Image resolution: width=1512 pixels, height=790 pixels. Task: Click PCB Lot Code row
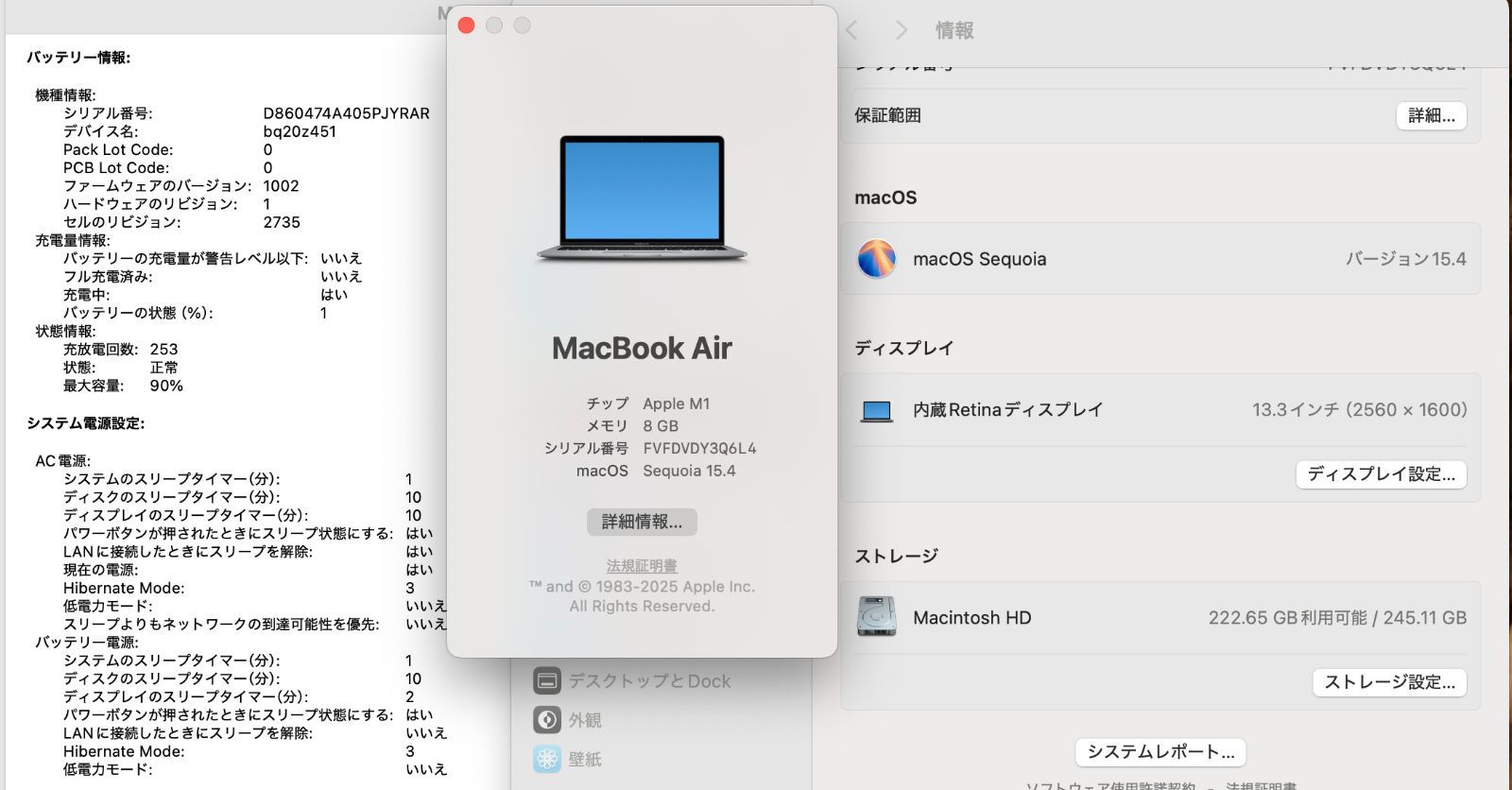pyautogui.click(x=167, y=168)
